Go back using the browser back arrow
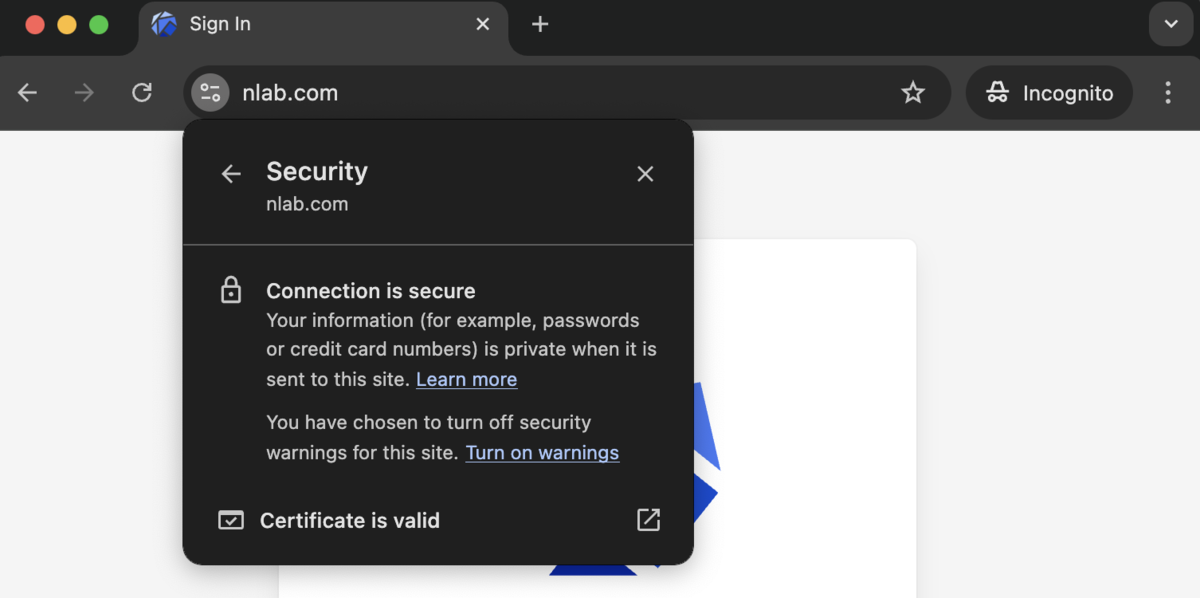Image resolution: width=1200 pixels, height=598 pixels. [28, 93]
